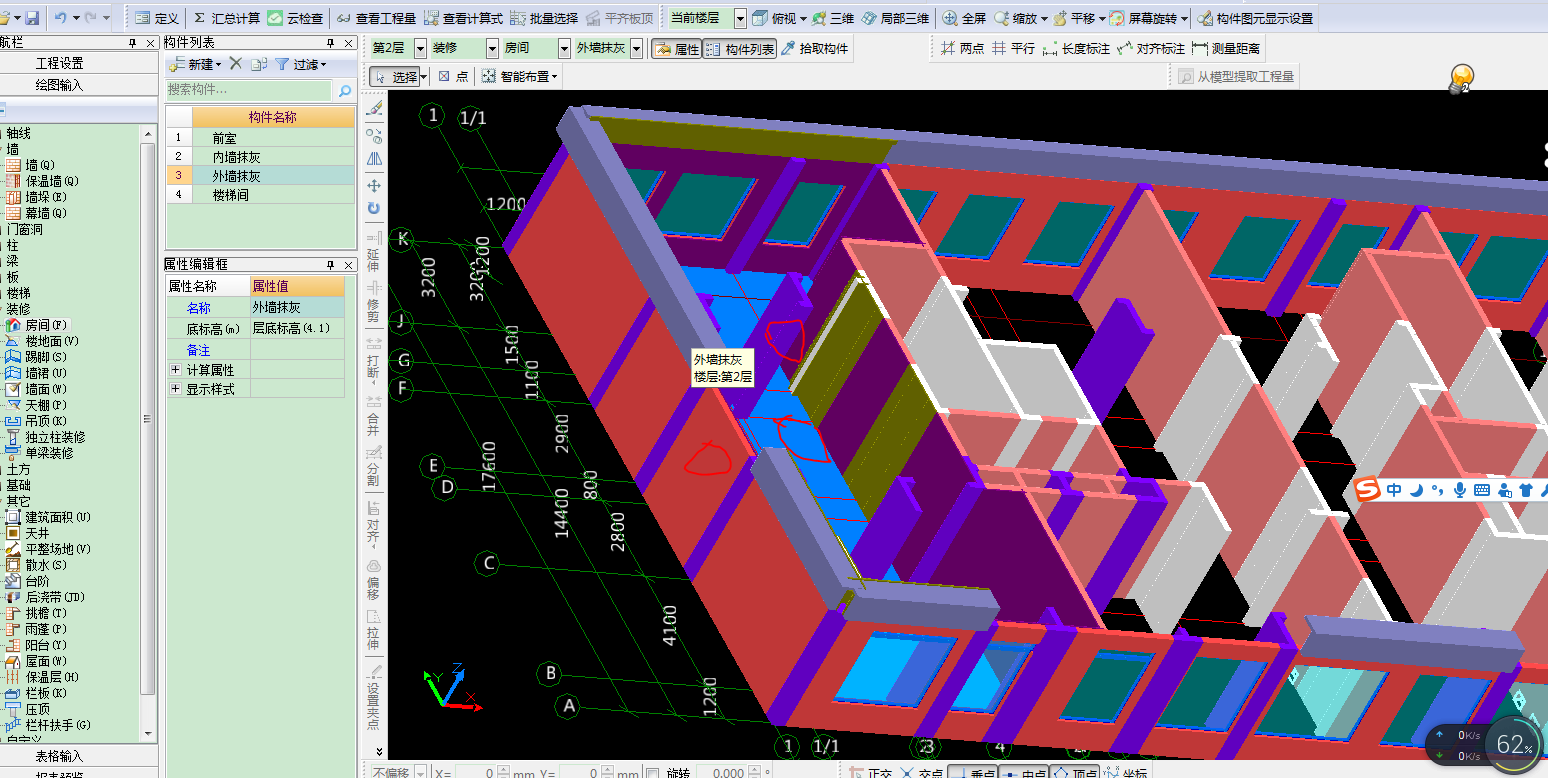Select 楼地面(V) in navigation tree
This screenshot has width=1548, height=778.
point(43,341)
